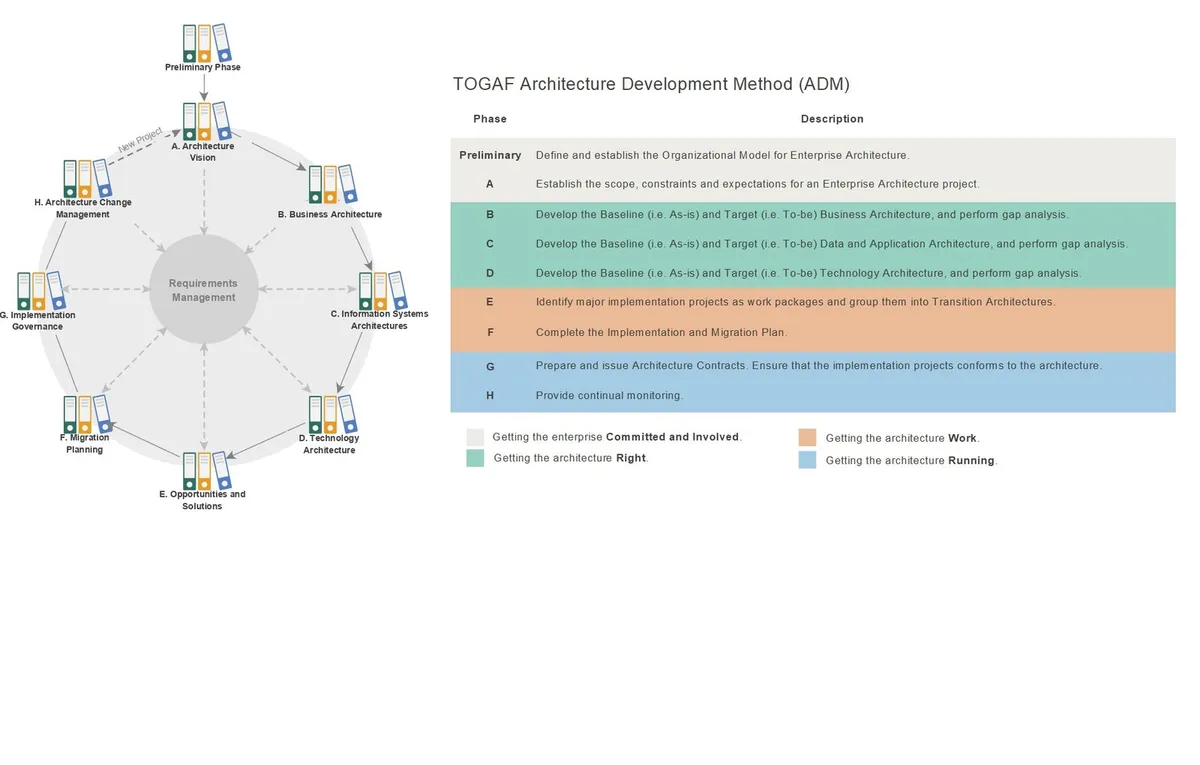Select the green architecture Right legend swatch

click(475, 458)
